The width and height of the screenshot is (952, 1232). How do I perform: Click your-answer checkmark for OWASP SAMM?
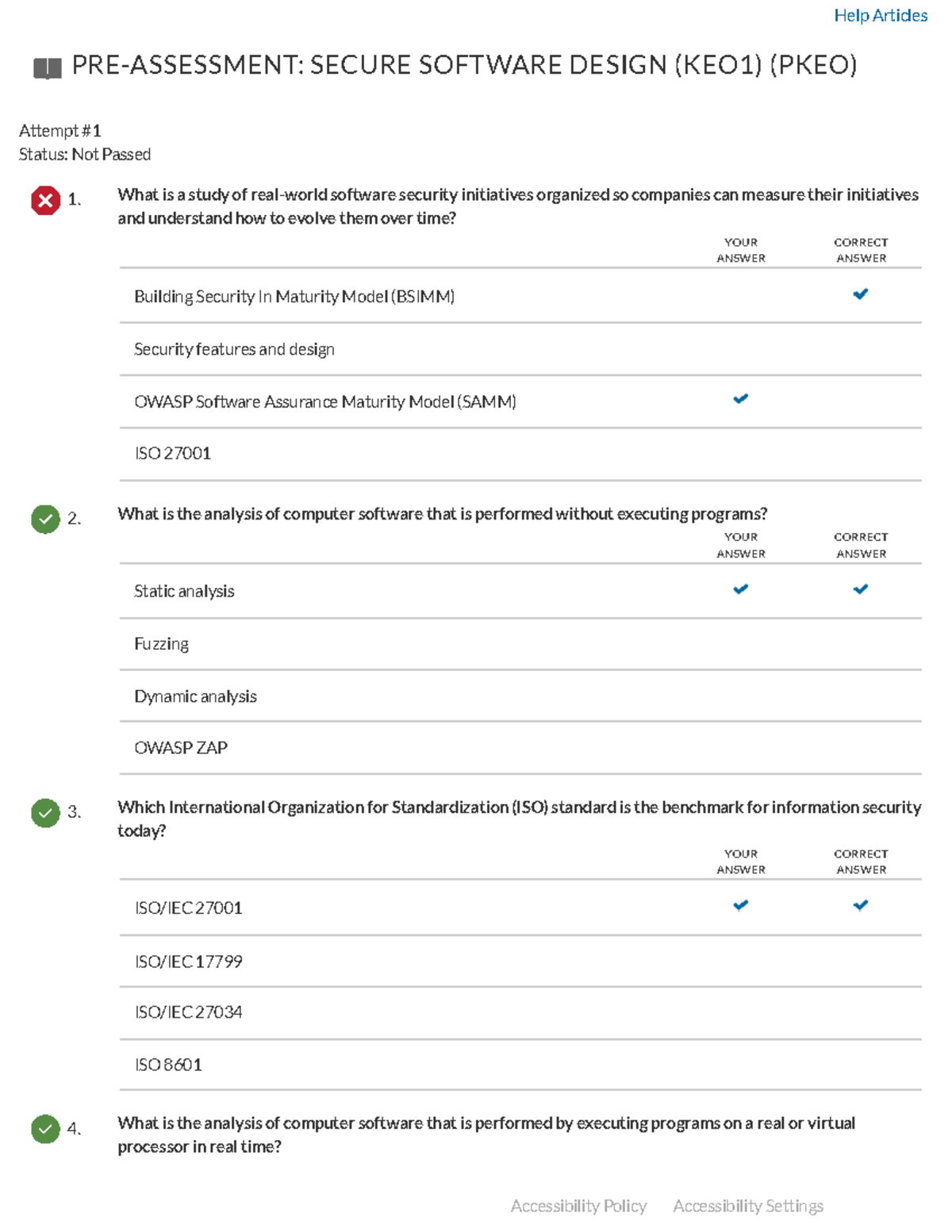point(740,398)
